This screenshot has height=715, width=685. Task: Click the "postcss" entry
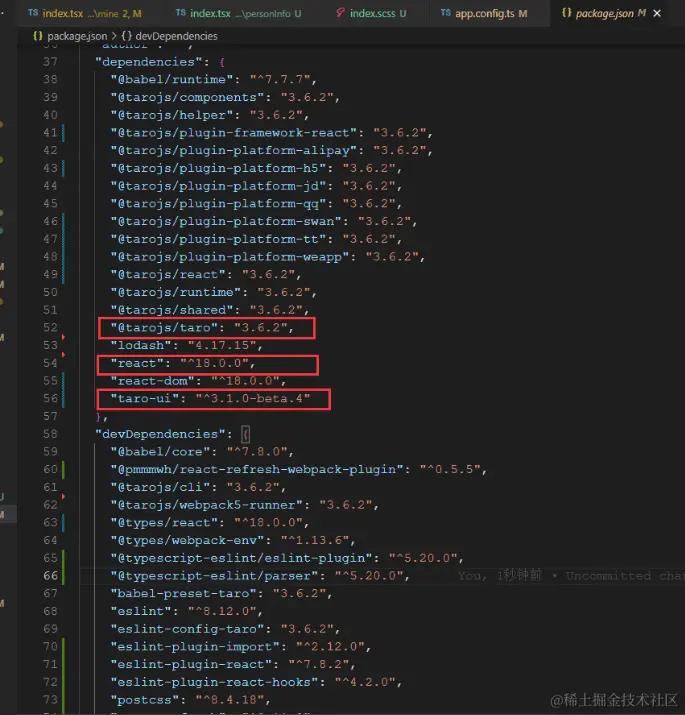[190, 700]
